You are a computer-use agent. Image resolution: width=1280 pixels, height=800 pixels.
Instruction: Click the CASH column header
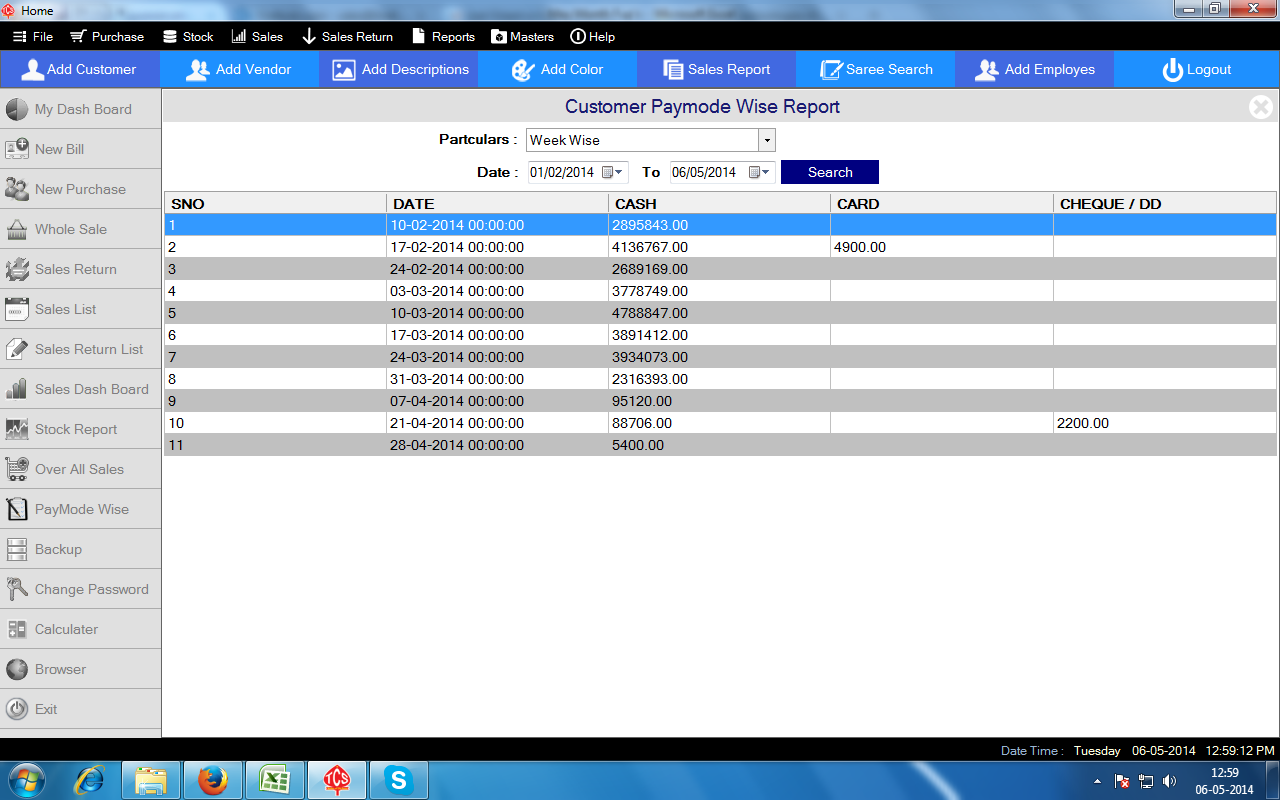click(x=636, y=204)
